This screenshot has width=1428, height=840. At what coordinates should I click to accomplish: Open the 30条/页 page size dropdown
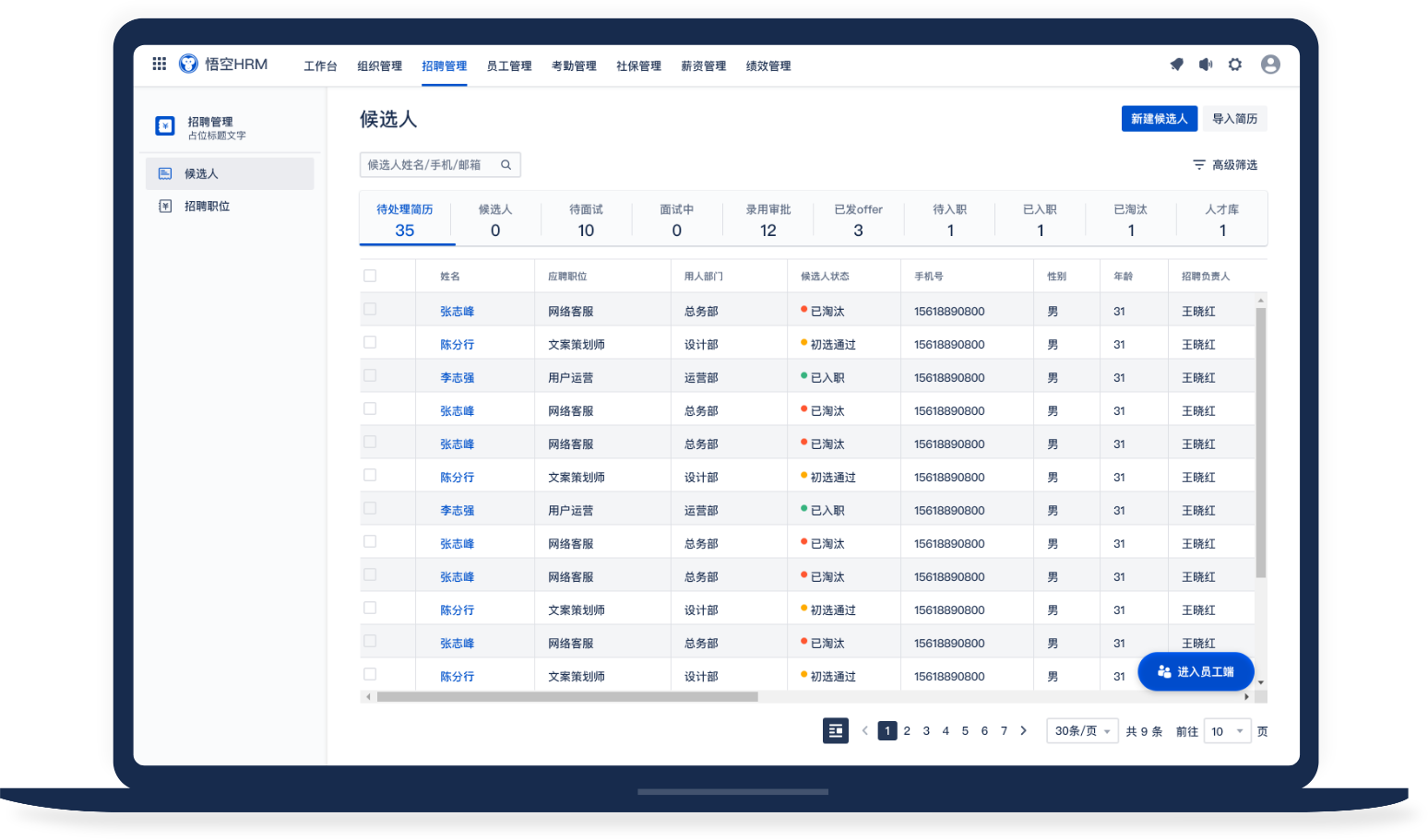tap(1082, 731)
